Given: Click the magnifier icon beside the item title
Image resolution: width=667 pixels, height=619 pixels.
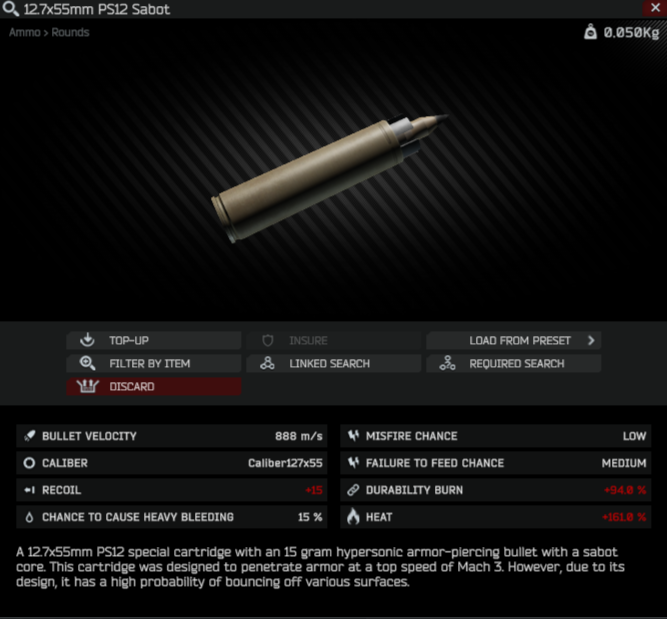Looking at the screenshot, I should 10,9.
